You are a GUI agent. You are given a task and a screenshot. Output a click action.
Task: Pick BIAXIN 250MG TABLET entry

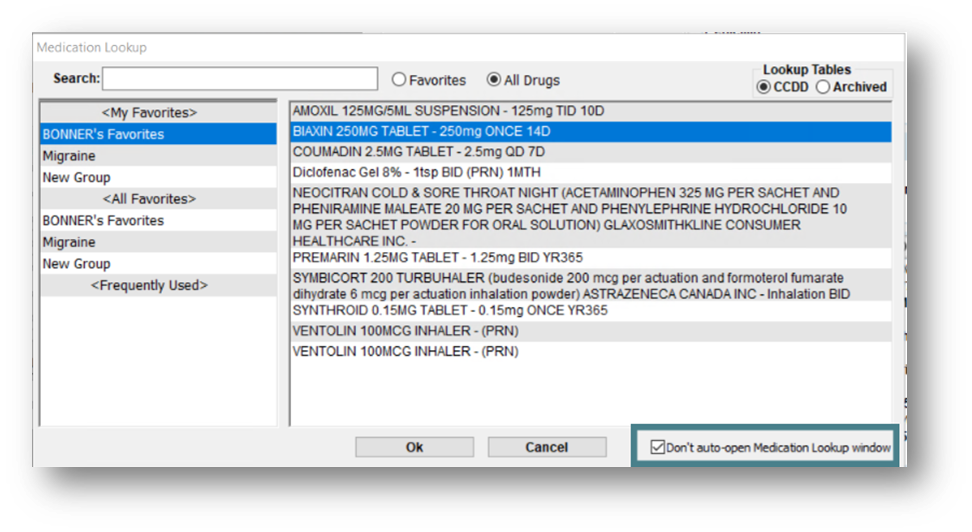click(x=591, y=131)
